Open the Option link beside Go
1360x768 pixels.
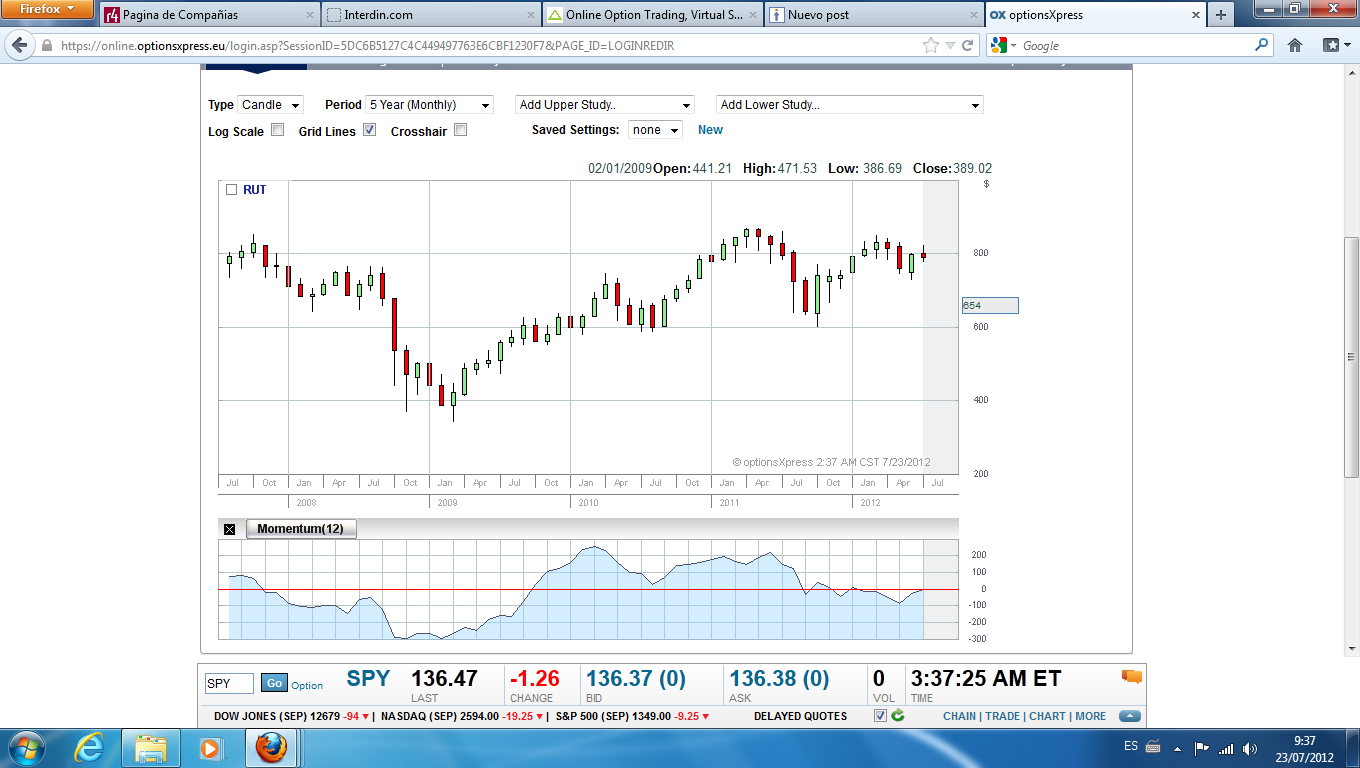[307, 685]
